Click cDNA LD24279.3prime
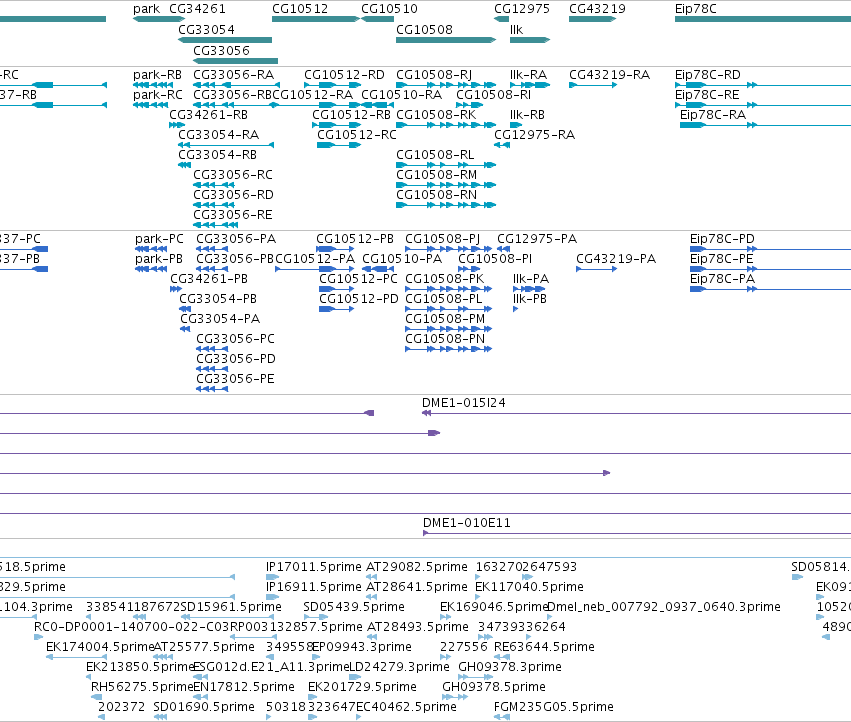Image resolution: width=851 pixels, height=722 pixels. [x=399, y=667]
